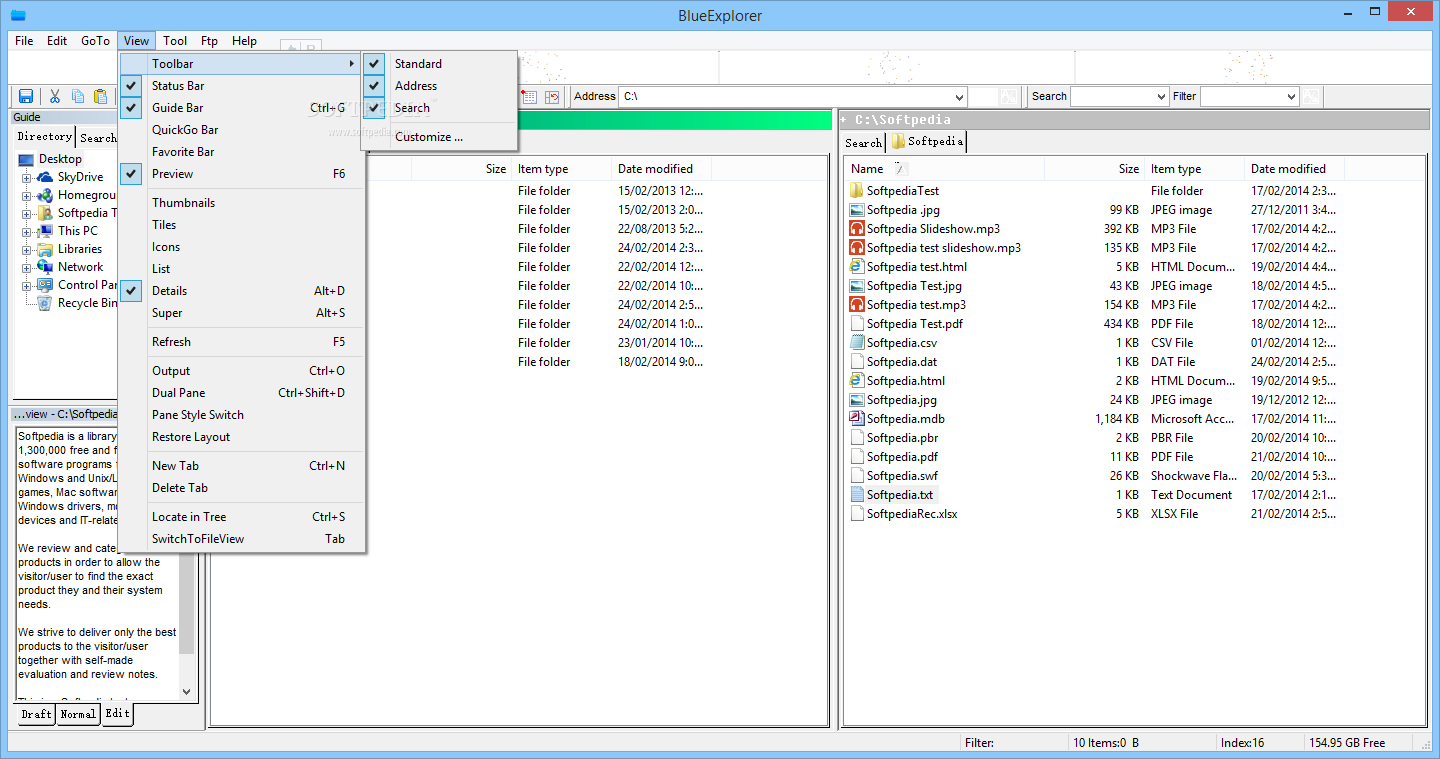
Task: Sort by the Name column header in right pane
Action: coord(944,169)
